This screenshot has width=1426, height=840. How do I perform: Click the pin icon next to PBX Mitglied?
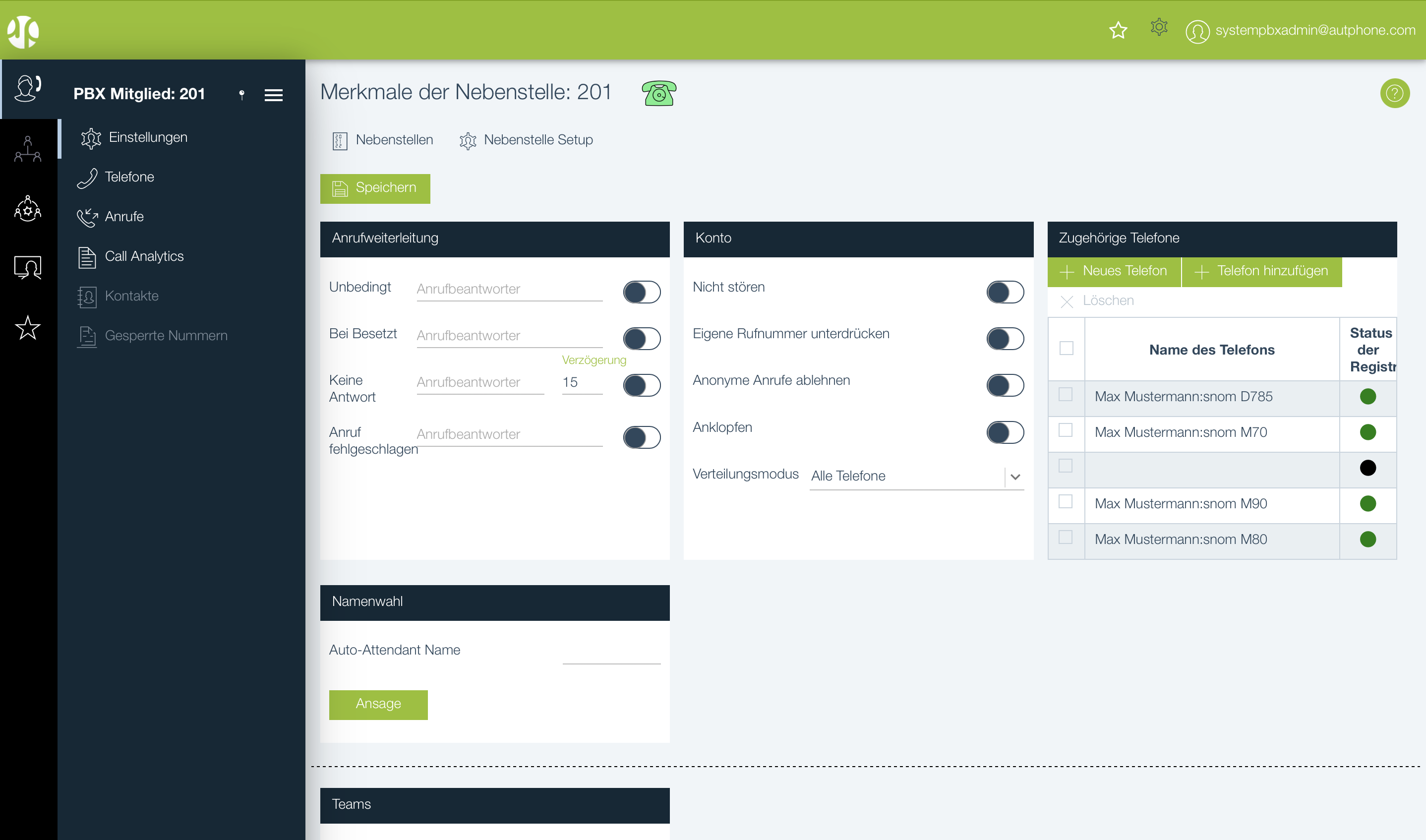pyautogui.click(x=241, y=95)
